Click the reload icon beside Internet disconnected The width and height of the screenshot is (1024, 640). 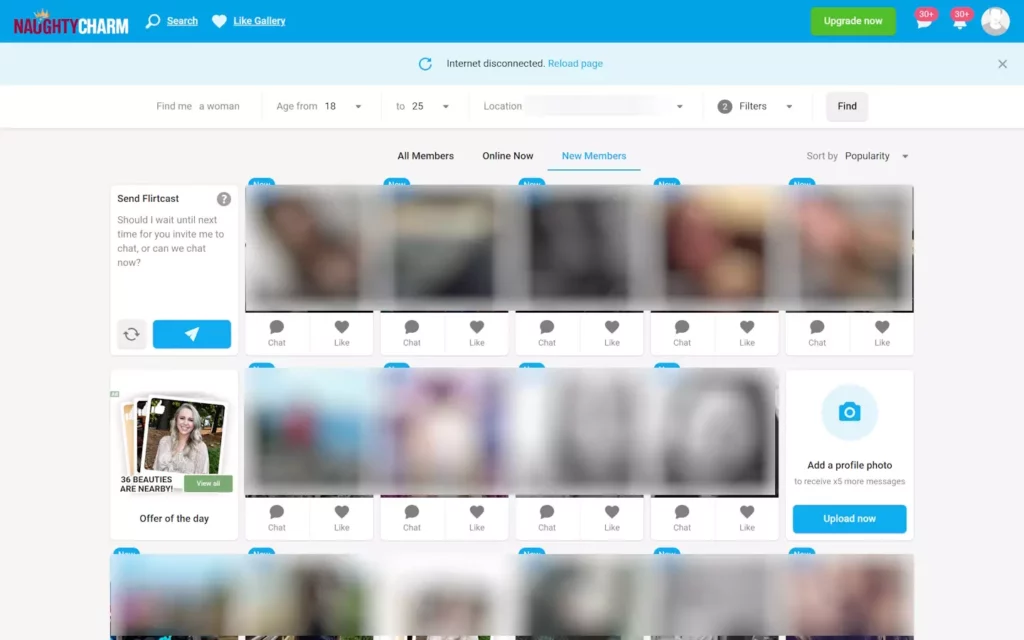click(425, 63)
